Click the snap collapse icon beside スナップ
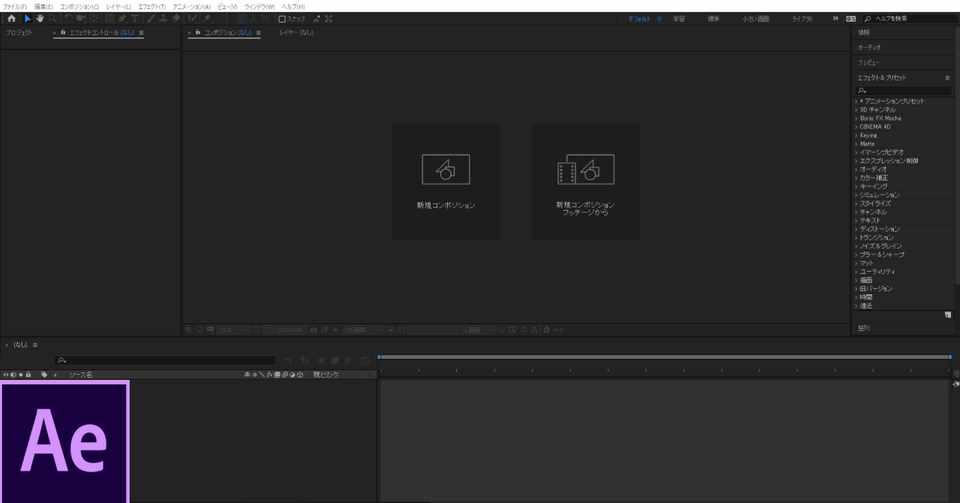The image size is (960, 503). tap(317, 19)
